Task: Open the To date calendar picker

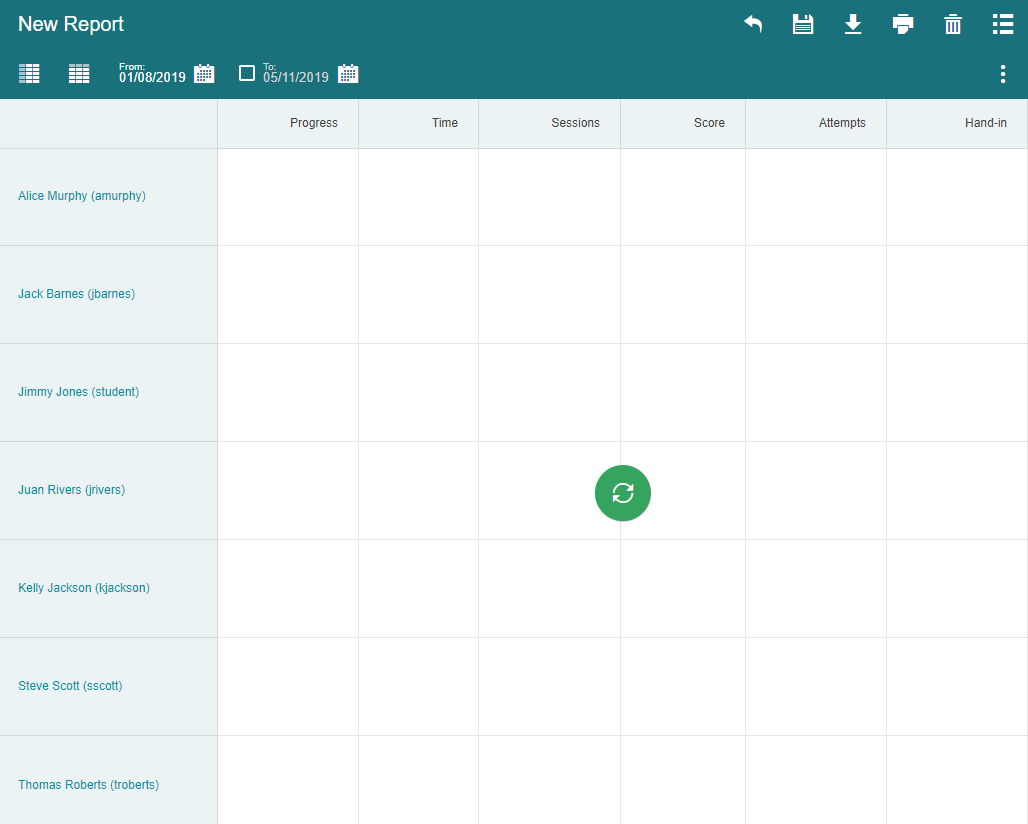Action: click(x=347, y=73)
